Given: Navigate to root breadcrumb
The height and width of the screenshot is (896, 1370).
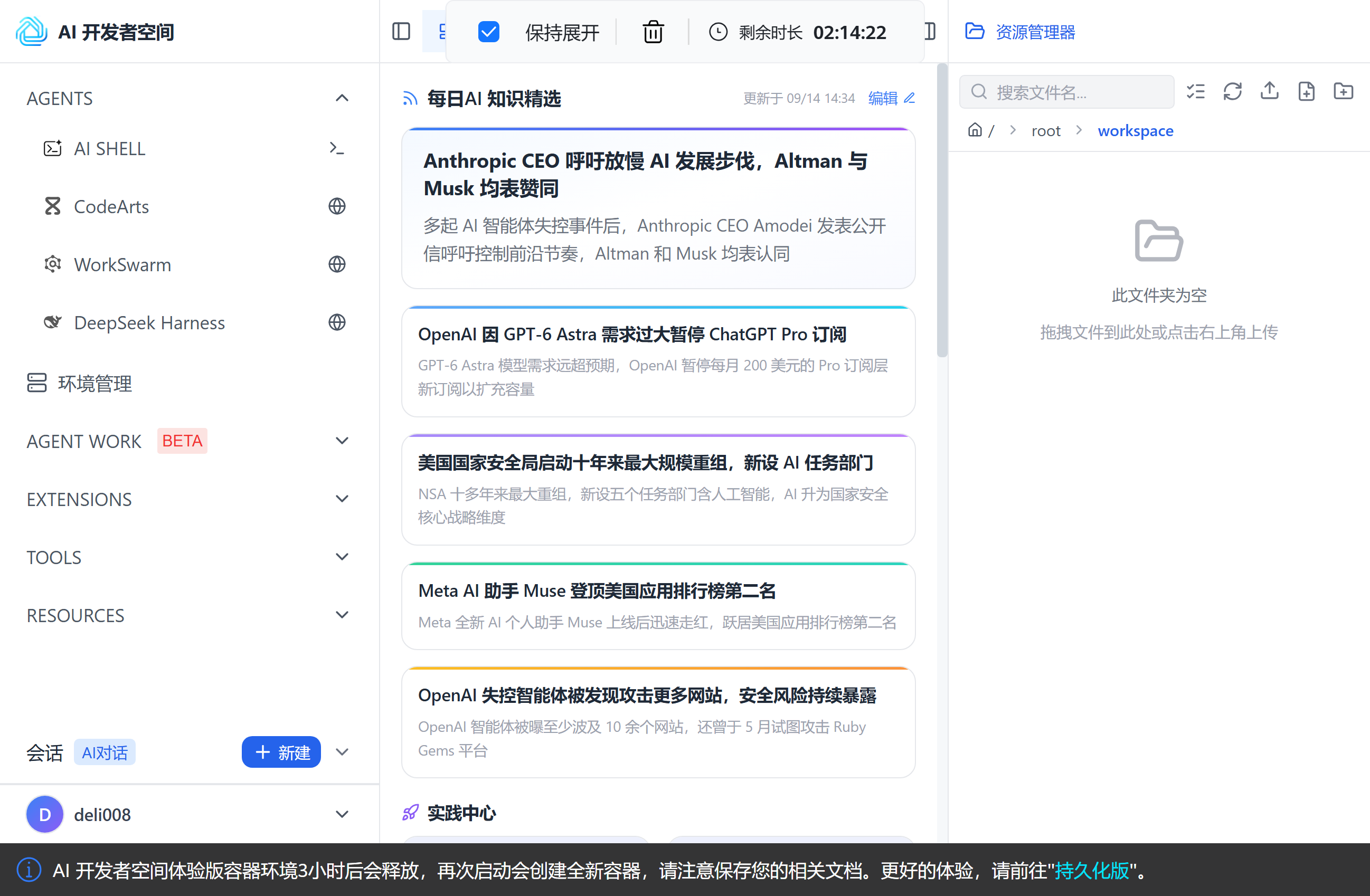Looking at the screenshot, I should point(1045,131).
